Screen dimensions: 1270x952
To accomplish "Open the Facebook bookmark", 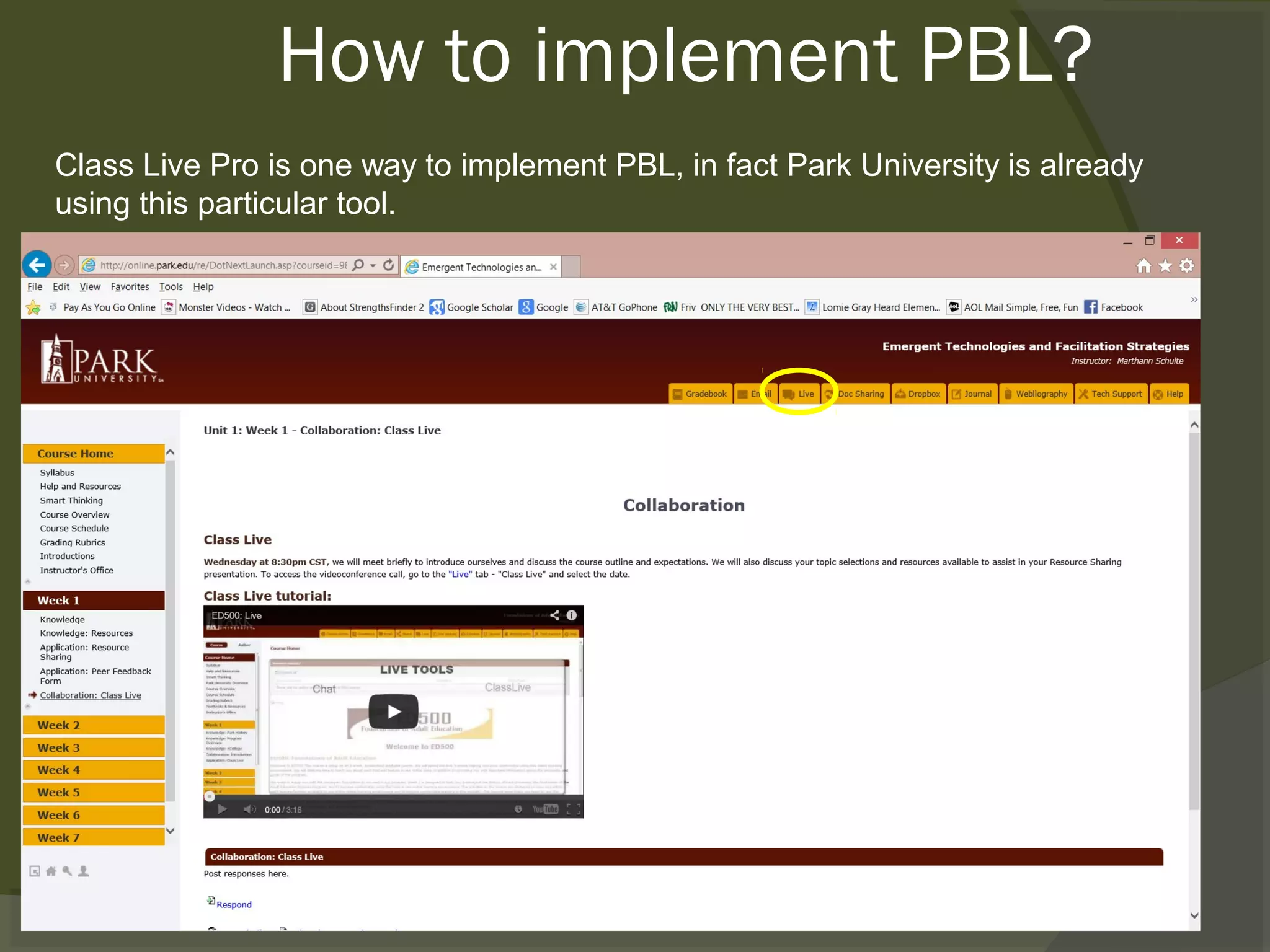I will pos(1114,307).
